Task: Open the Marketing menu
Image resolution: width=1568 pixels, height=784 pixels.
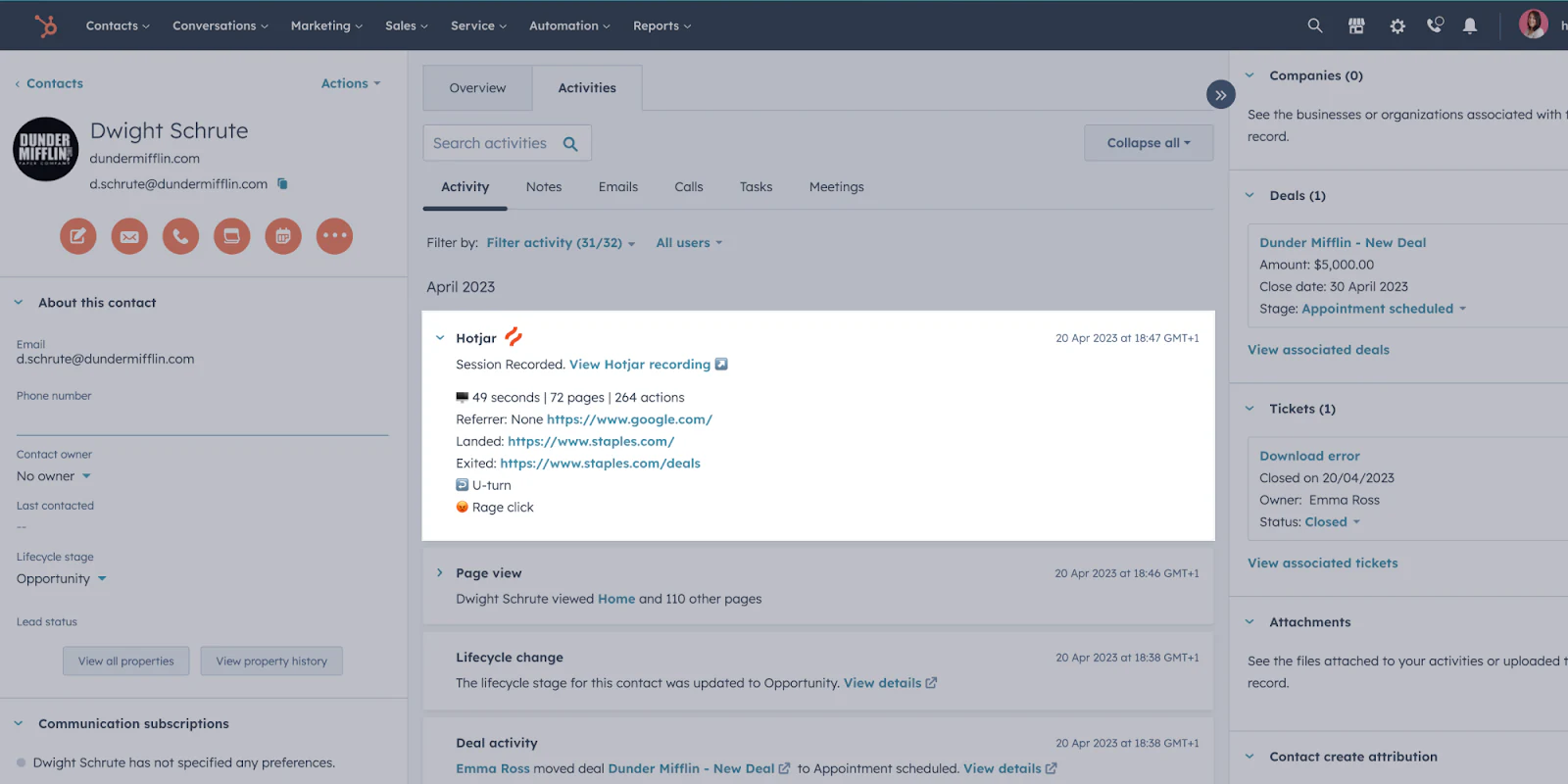Action: pos(326,26)
